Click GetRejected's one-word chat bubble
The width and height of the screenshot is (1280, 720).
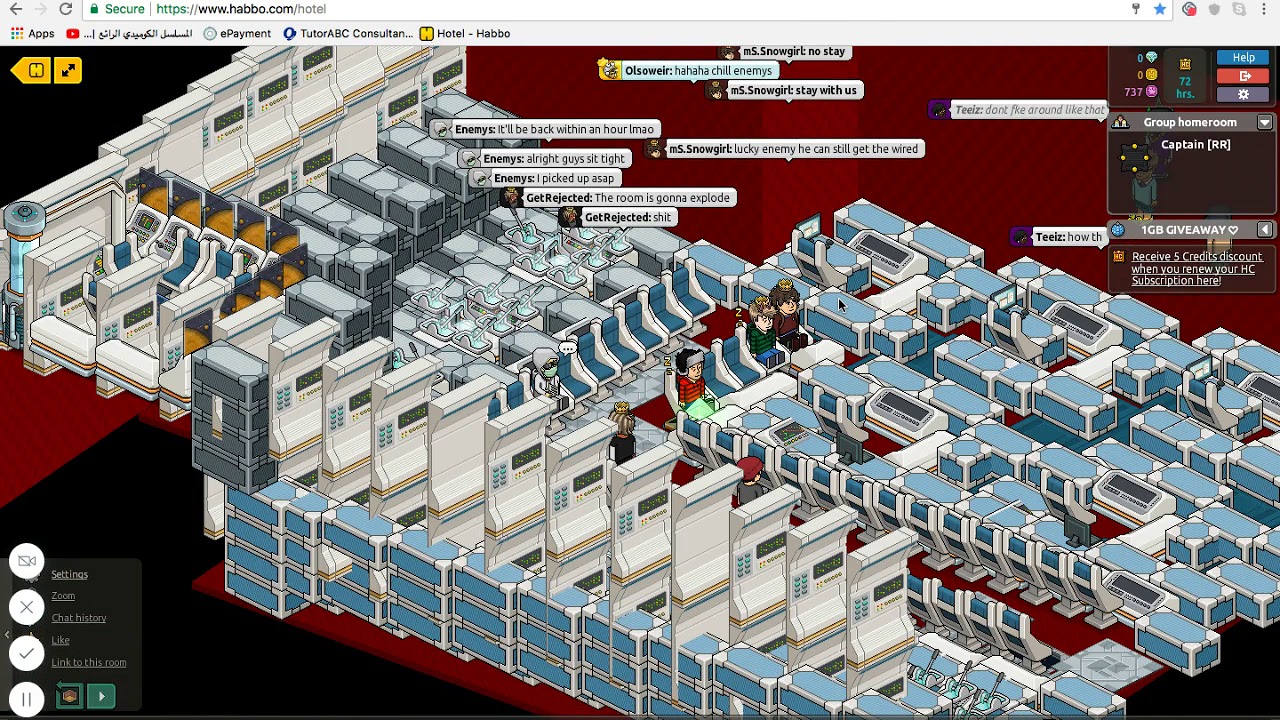(616, 217)
